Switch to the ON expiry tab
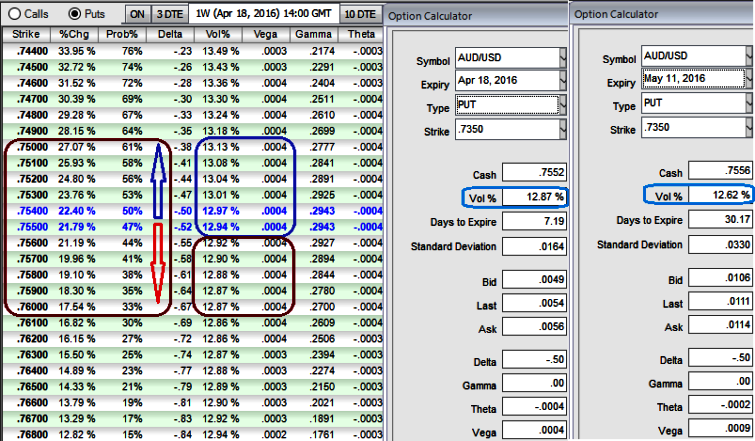This screenshot has width=755, height=441. tap(137, 14)
